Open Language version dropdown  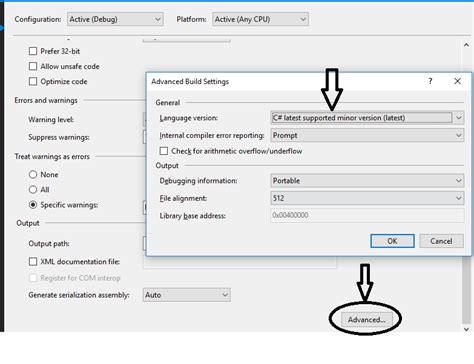pos(367,118)
